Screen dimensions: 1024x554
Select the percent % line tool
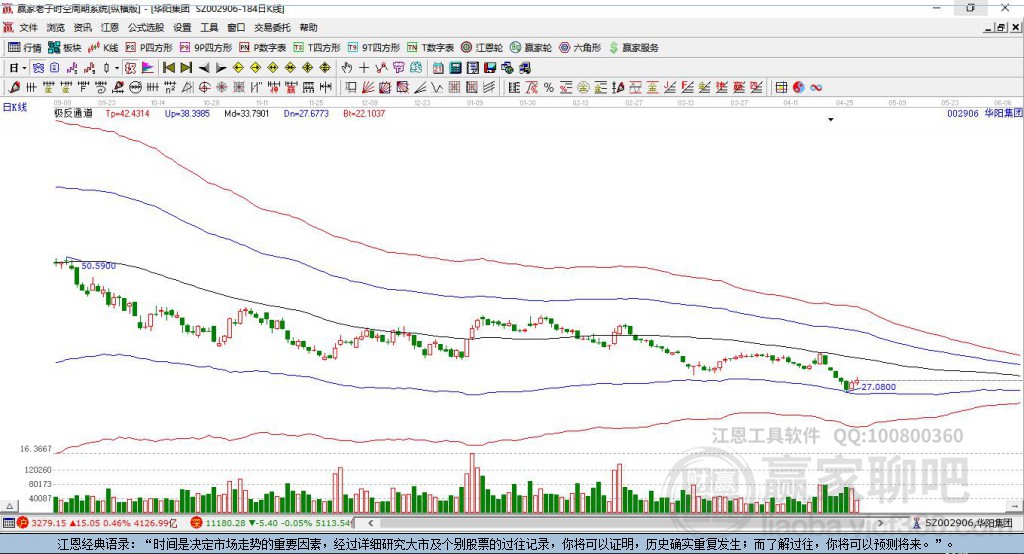pos(549,88)
